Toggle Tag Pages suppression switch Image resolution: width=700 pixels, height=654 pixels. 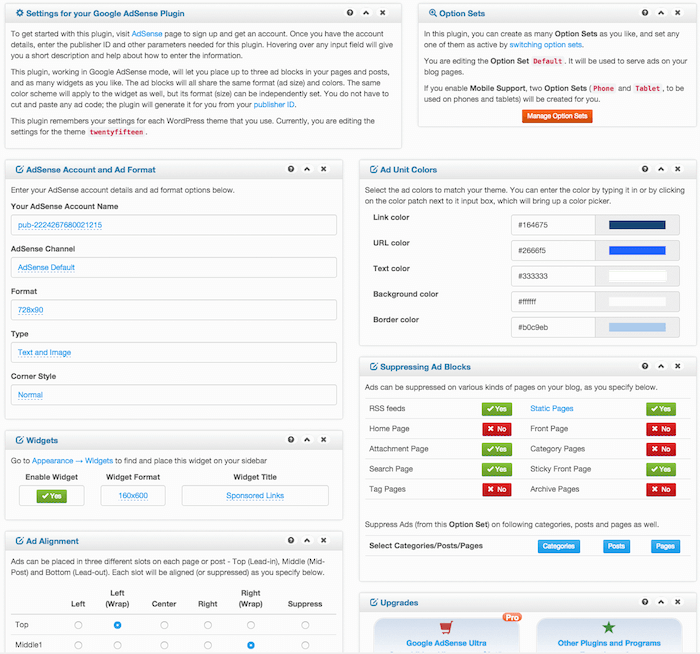[x=496, y=490]
